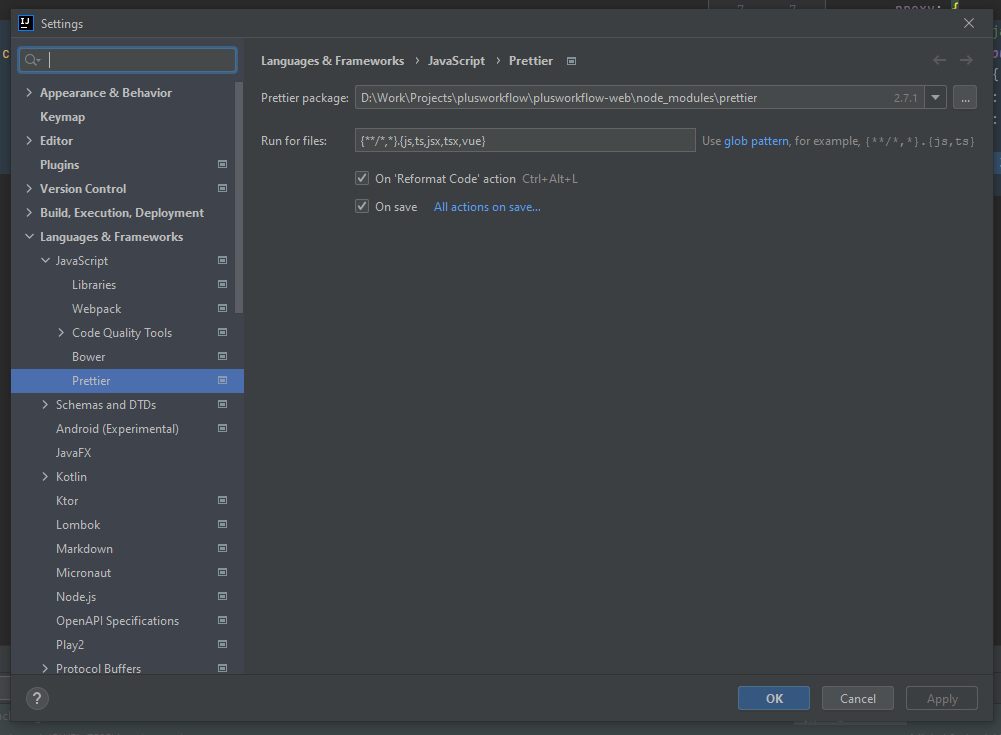Viewport: 1001px width, 735px height.
Task: Click the project-level icon beside Micronaut
Action: point(222,572)
